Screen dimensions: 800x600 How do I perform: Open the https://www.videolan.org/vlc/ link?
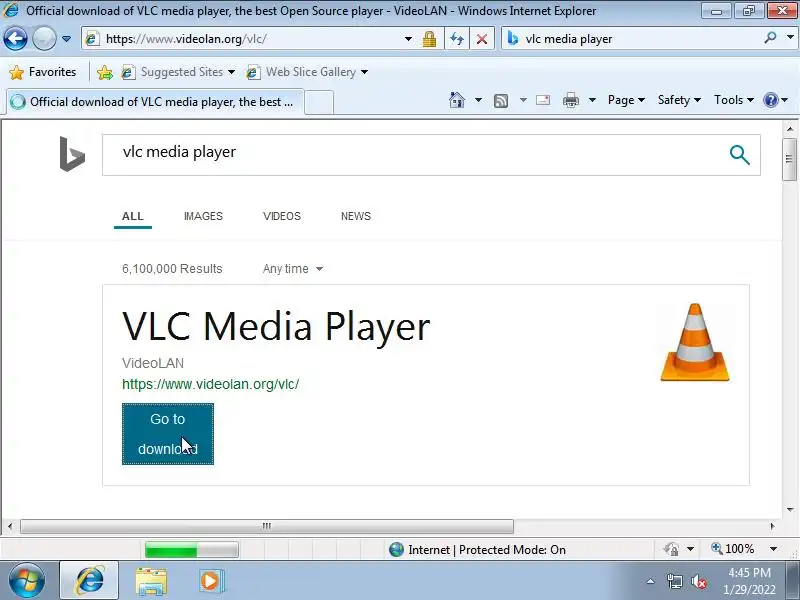click(x=210, y=384)
